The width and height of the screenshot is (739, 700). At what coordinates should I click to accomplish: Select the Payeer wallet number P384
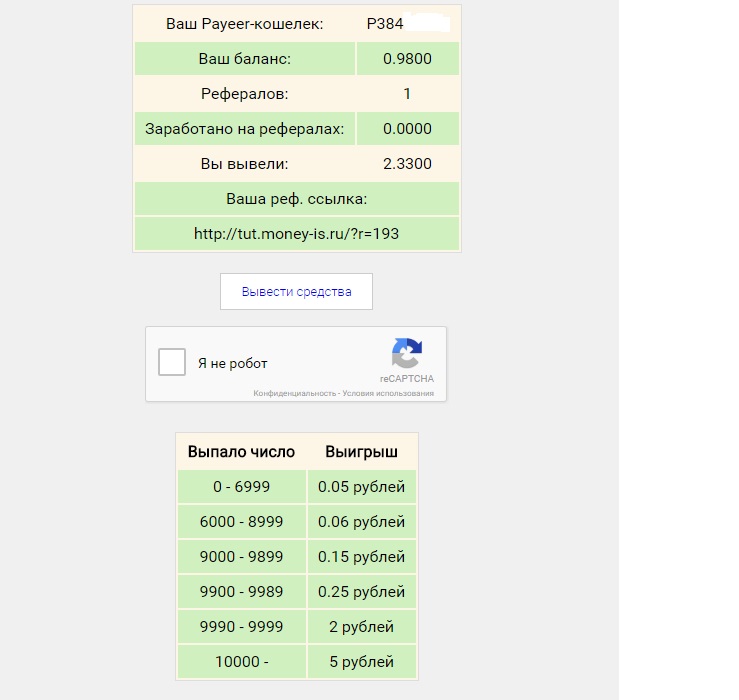(x=386, y=24)
